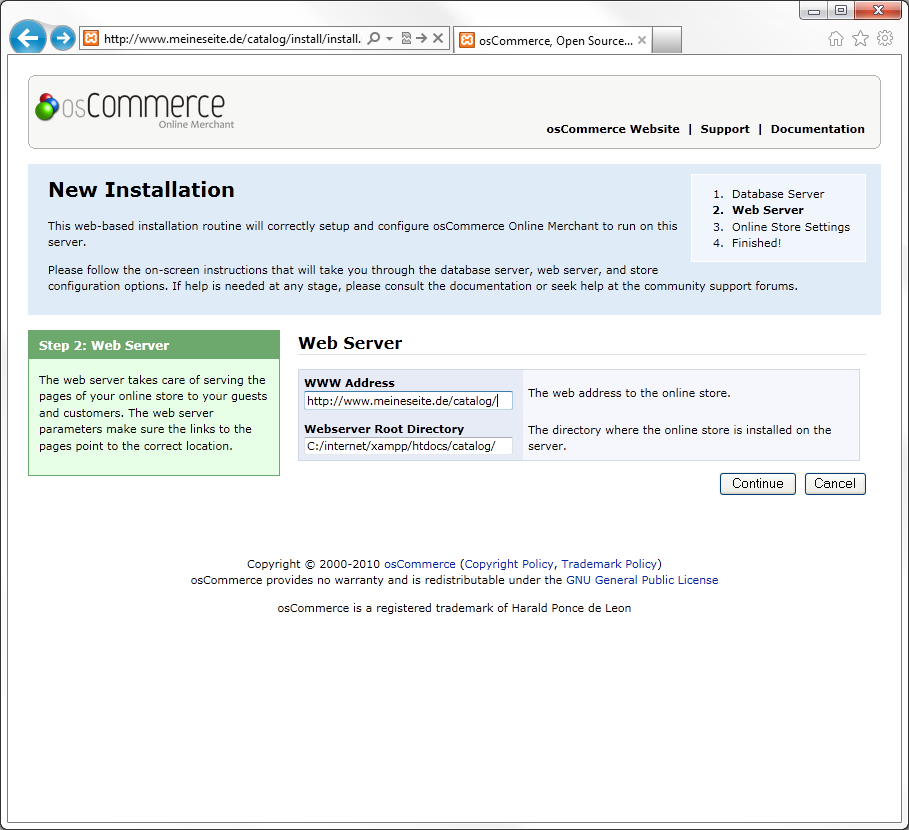The width and height of the screenshot is (909, 830).
Task: Close the osCommerce browser tab
Action: point(642,40)
